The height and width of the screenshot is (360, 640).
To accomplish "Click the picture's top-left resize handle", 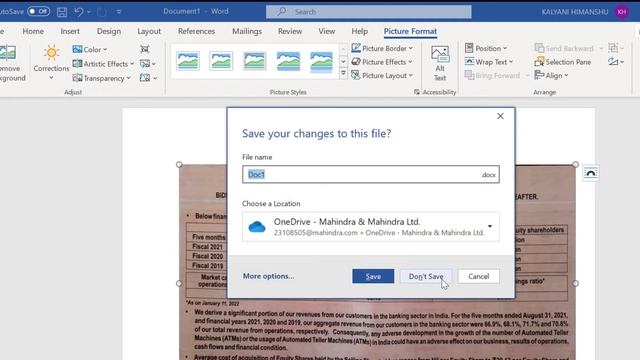I will (179, 164).
